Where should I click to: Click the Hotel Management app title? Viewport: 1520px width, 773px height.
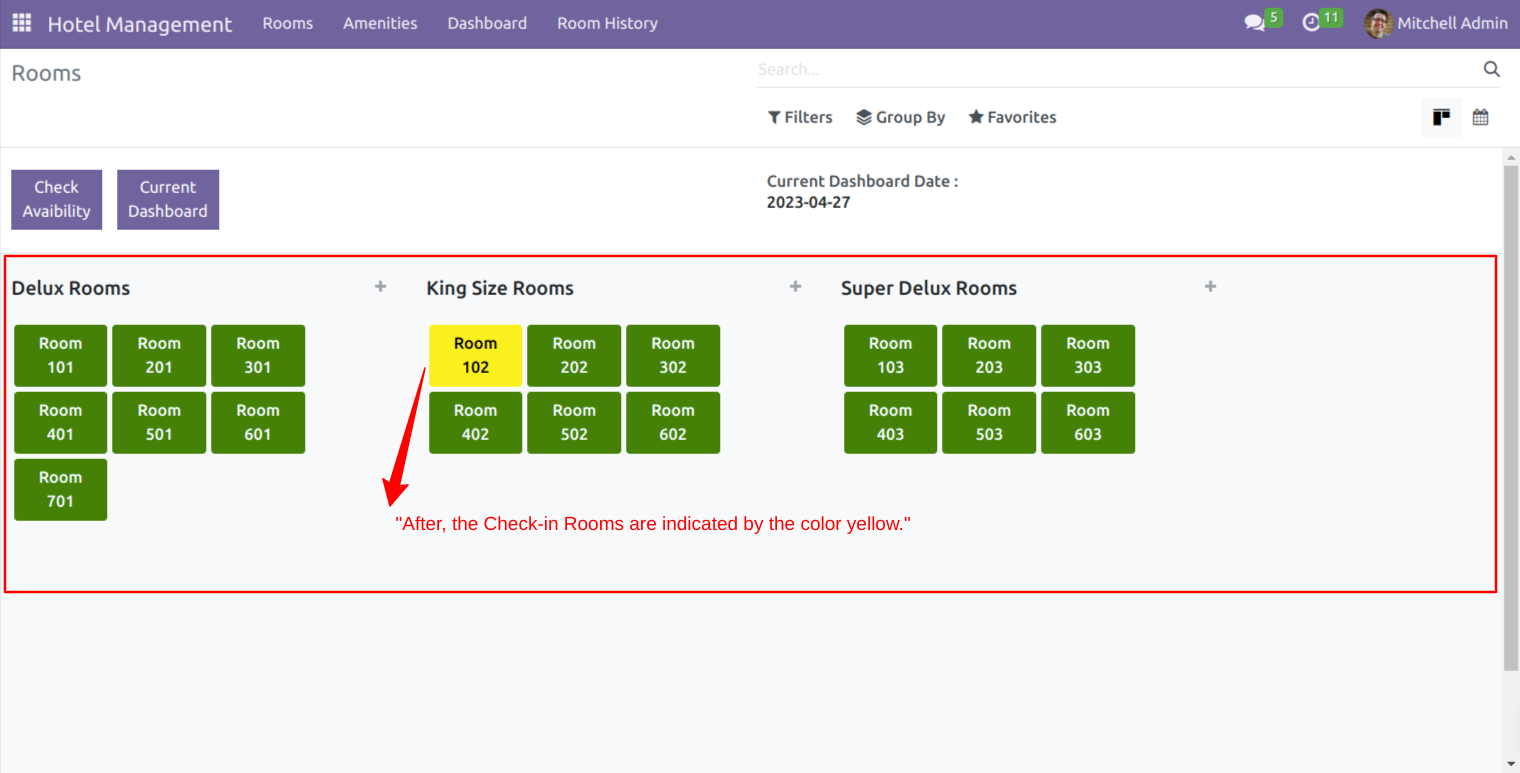point(140,24)
